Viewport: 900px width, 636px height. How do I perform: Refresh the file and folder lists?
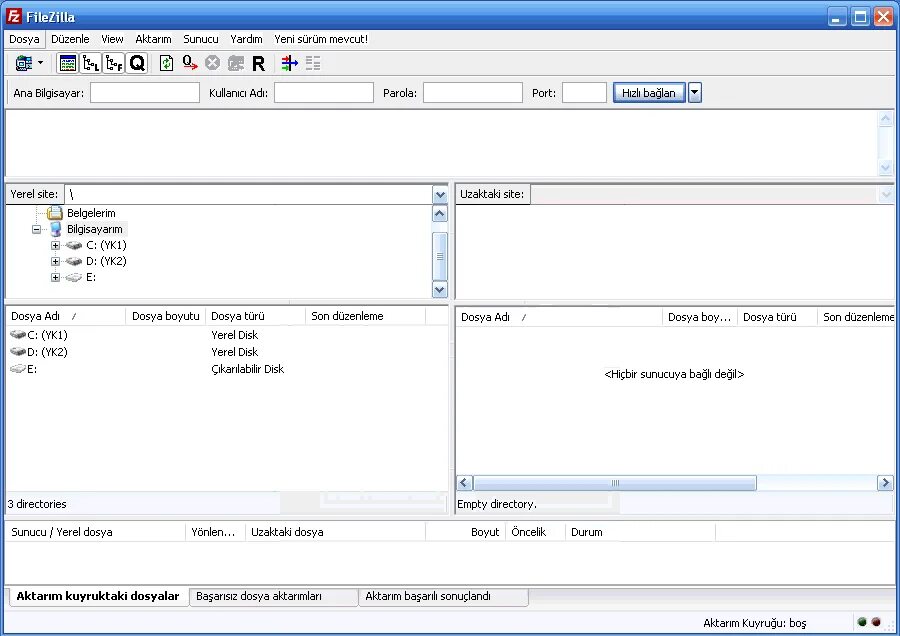(166, 63)
